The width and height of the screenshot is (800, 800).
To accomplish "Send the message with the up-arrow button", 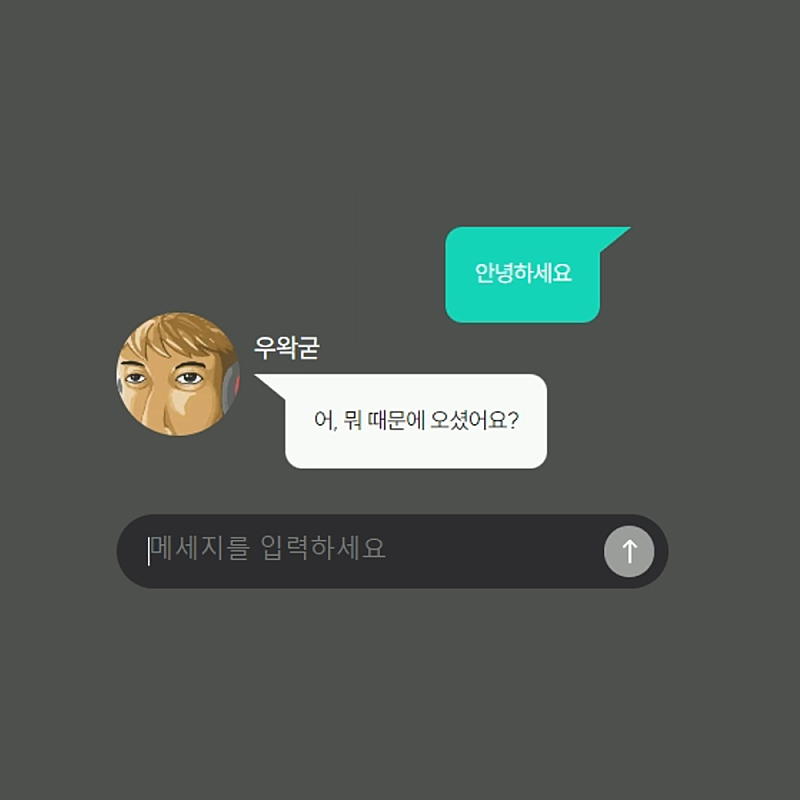I will tap(629, 551).
